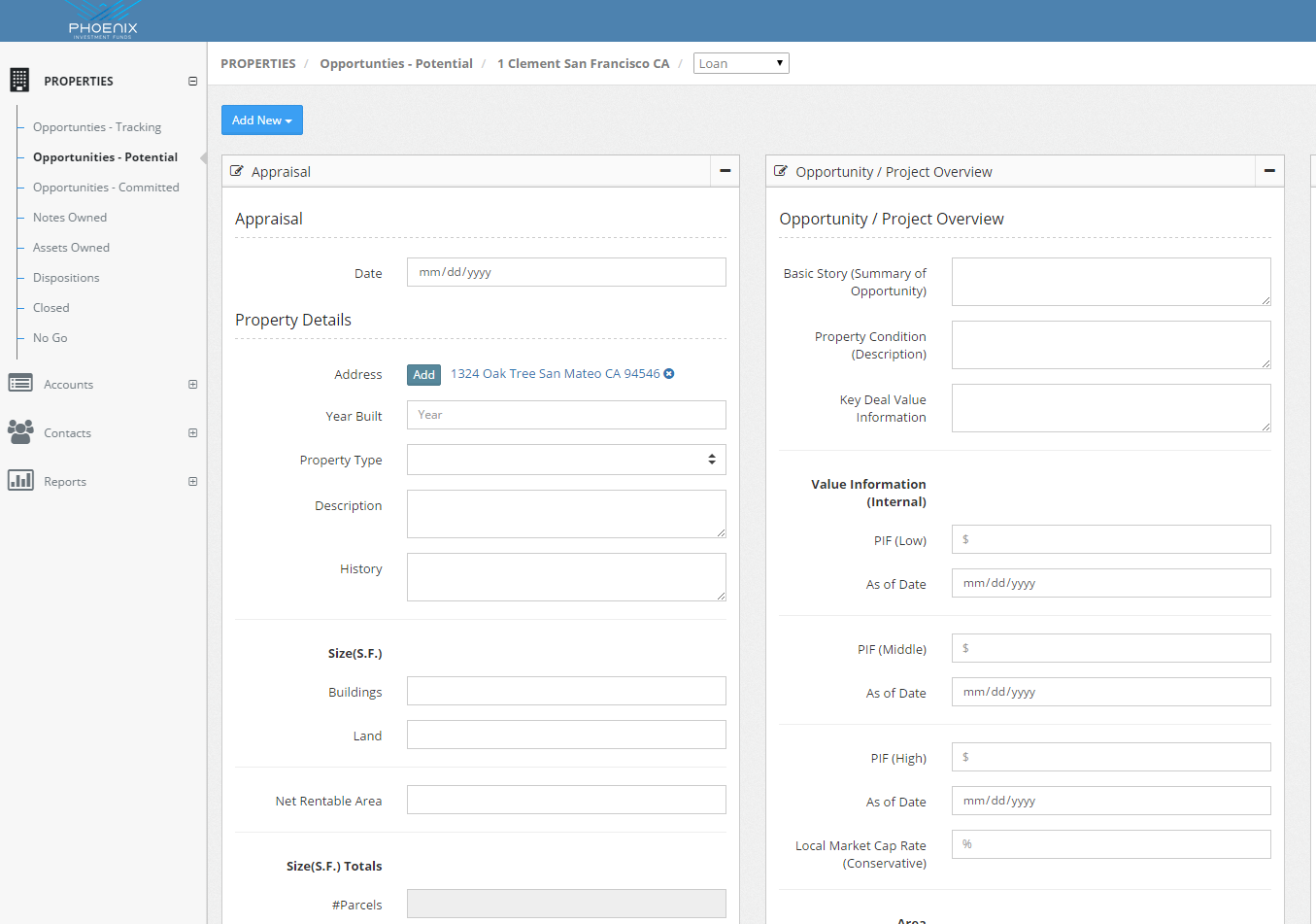The width and height of the screenshot is (1316, 924).
Task: Focus the Land size field
Action: click(x=566, y=735)
